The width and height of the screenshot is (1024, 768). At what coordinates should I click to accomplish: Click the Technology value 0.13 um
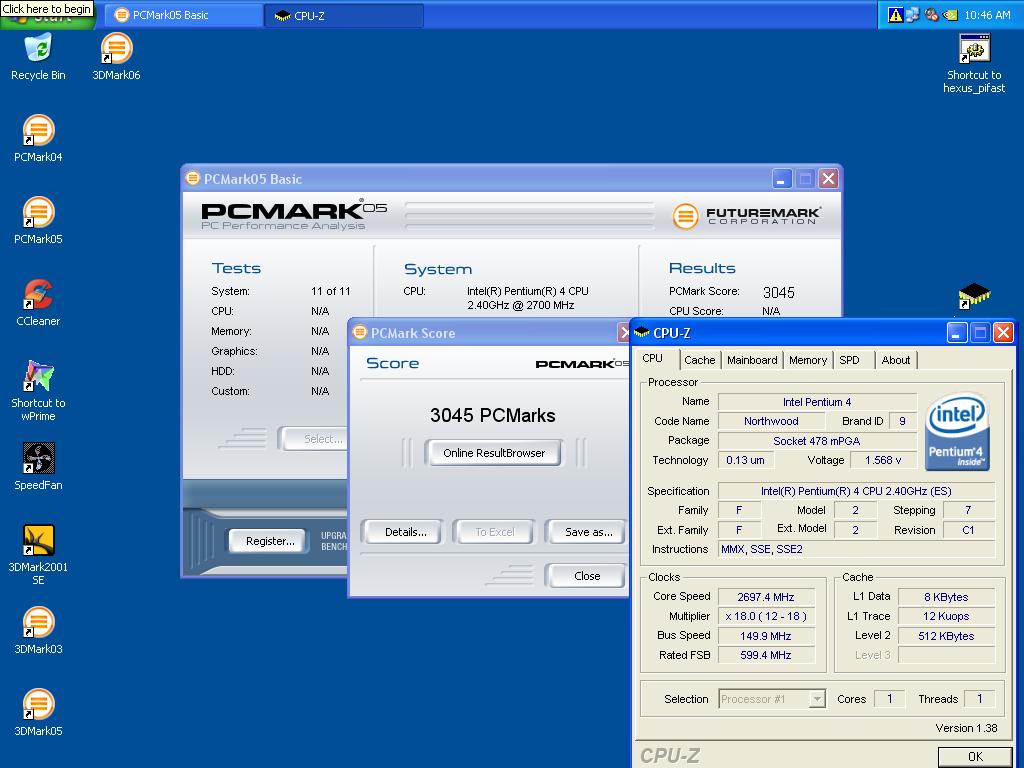(745, 460)
